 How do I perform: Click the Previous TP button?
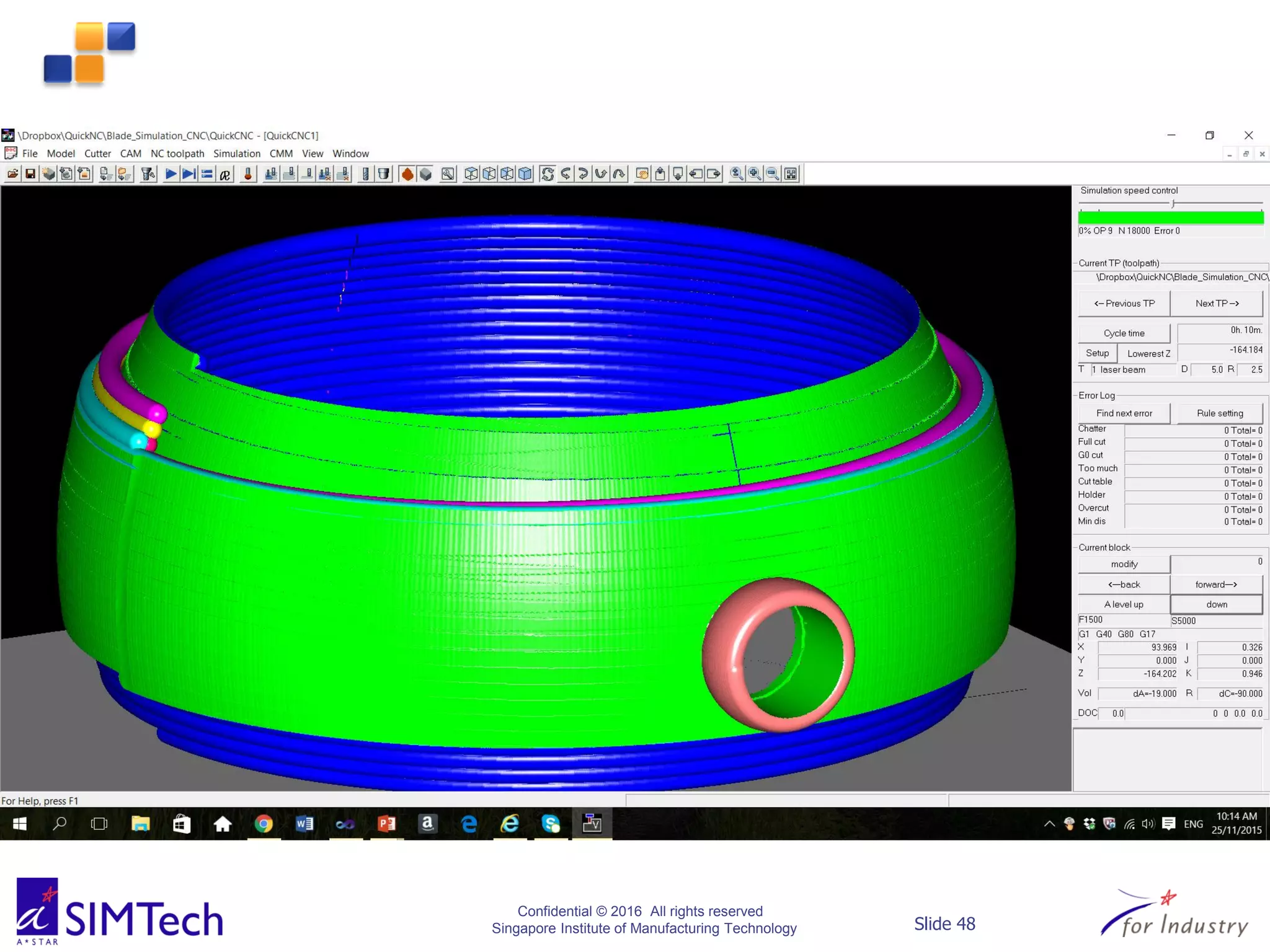tap(1124, 304)
